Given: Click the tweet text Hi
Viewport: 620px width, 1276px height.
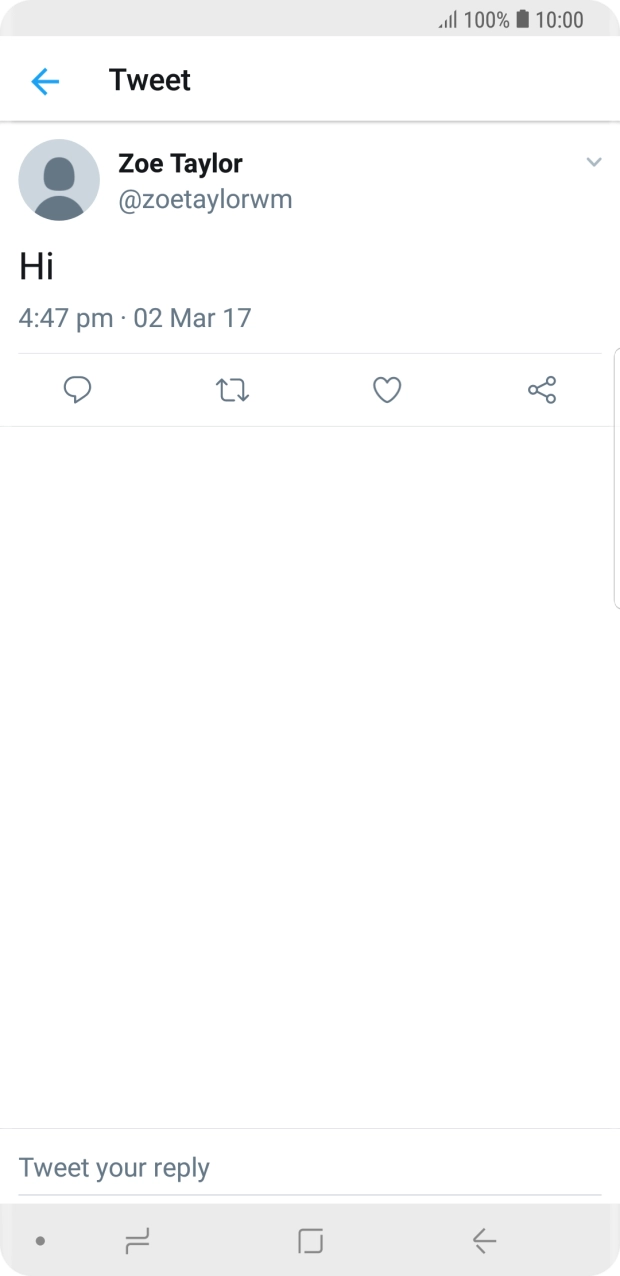Looking at the screenshot, I should 36,266.
